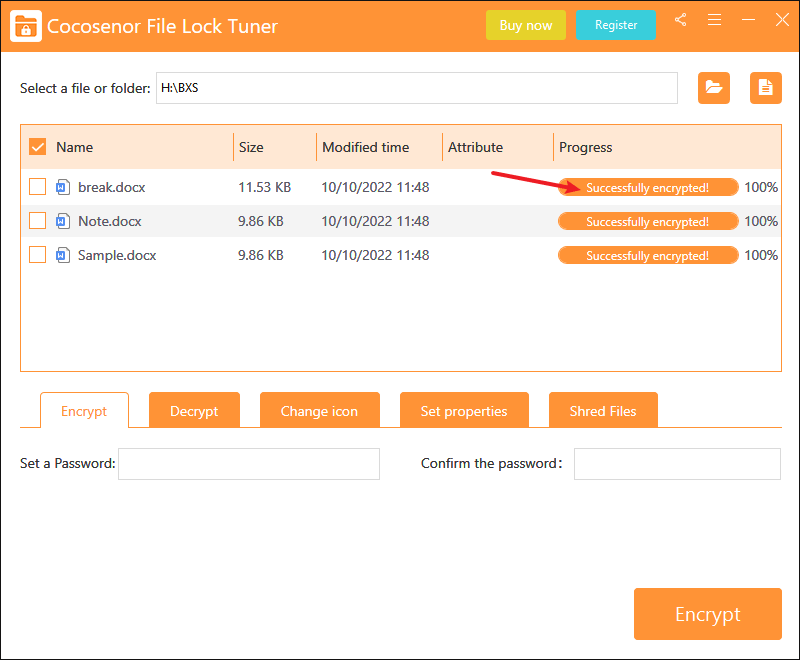Select the Note.docx file name
The height and width of the screenshot is (660, 800).
pyautogui.click(x=110, y=221)
